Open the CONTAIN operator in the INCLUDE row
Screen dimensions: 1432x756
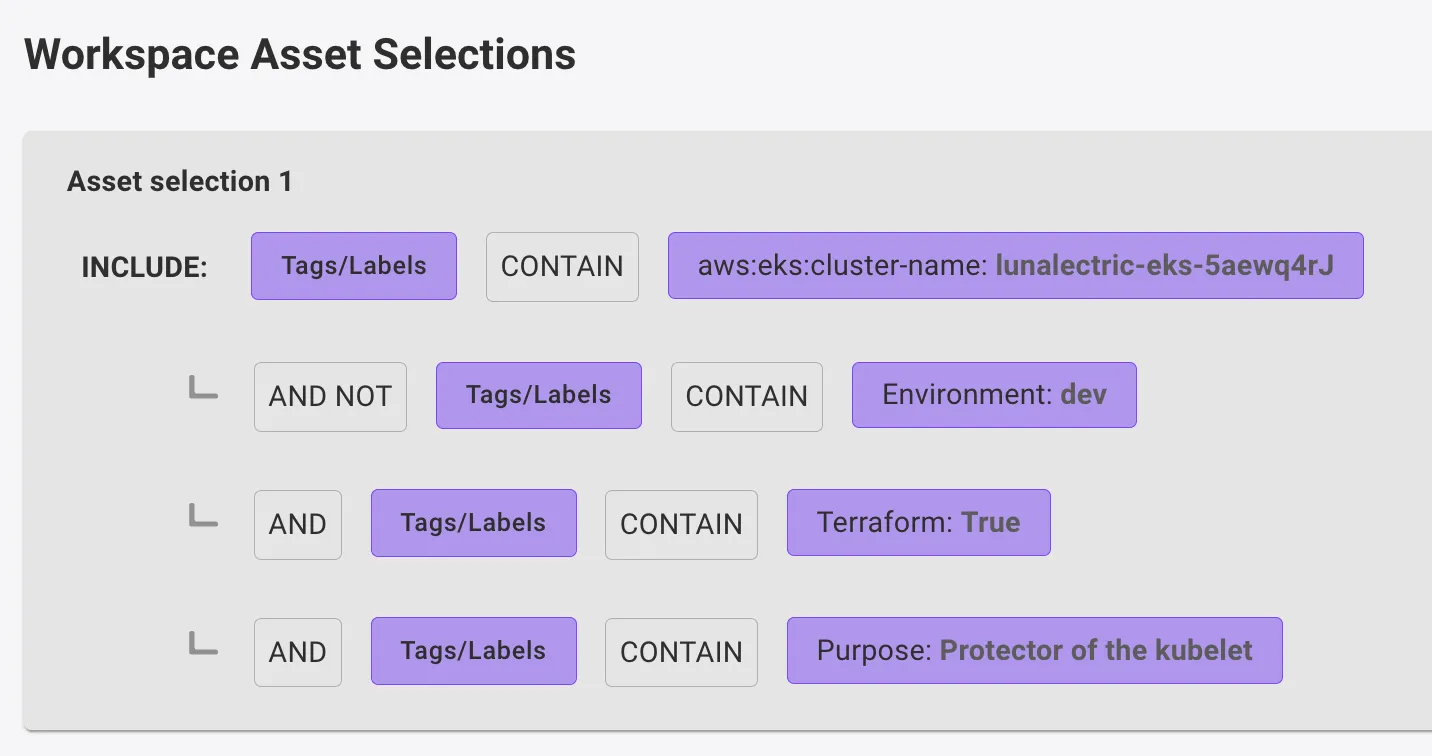562,267
